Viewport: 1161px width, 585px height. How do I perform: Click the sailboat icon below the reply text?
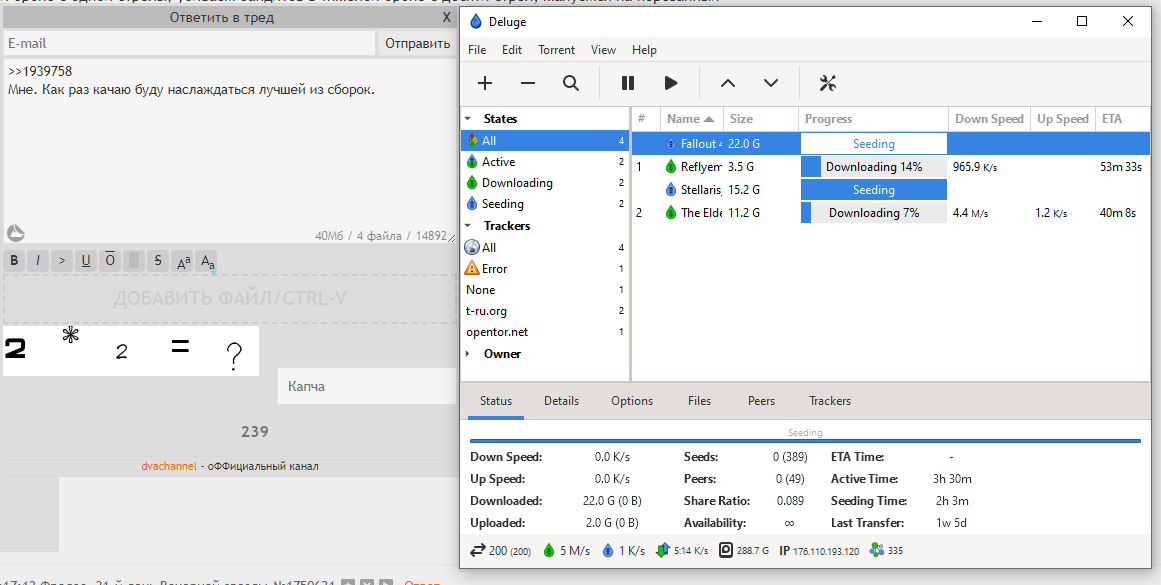[16, 233]
